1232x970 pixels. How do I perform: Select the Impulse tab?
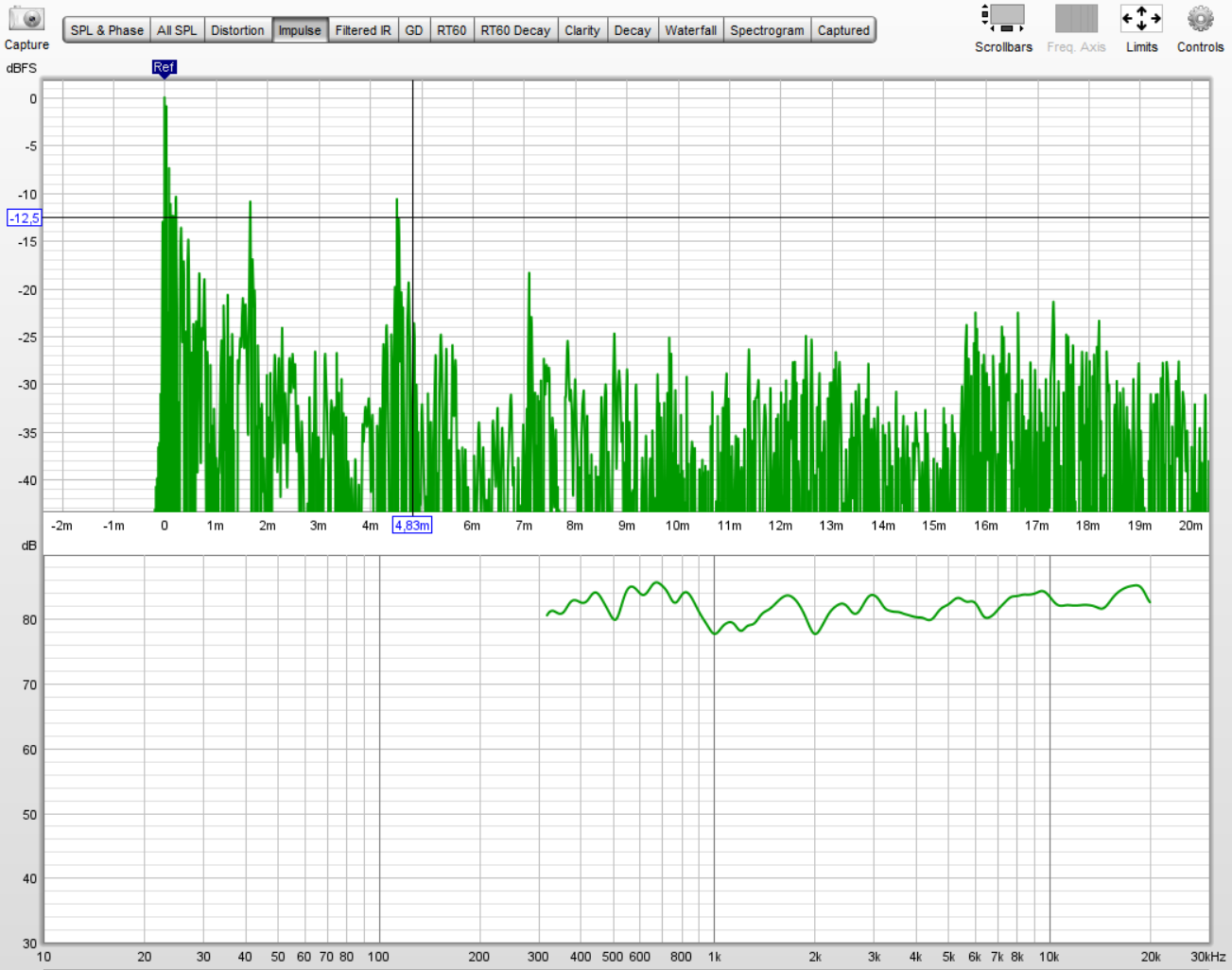(300, 30)
